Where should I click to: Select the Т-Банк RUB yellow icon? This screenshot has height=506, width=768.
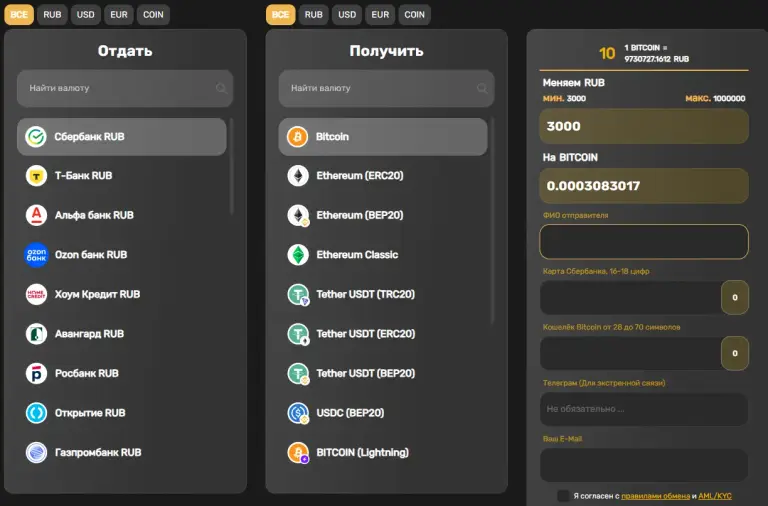36,176
